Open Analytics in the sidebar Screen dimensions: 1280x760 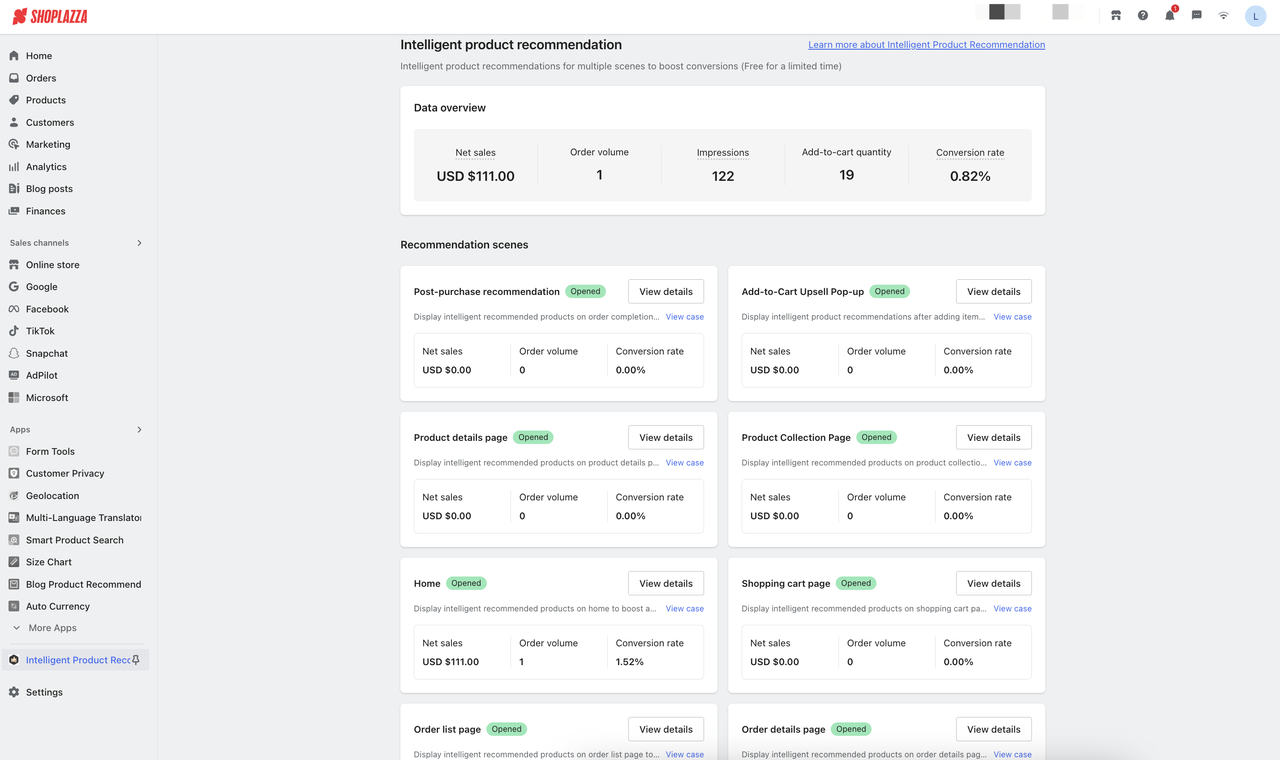coord(46,167)
